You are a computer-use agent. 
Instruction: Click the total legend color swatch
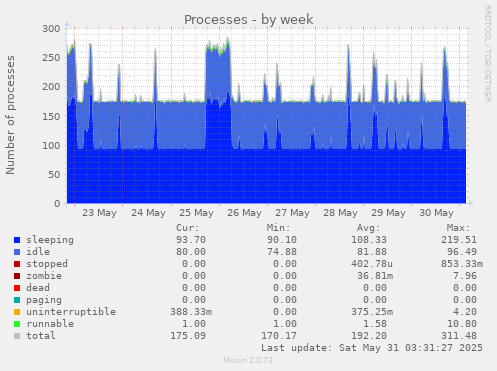(17, 336)
